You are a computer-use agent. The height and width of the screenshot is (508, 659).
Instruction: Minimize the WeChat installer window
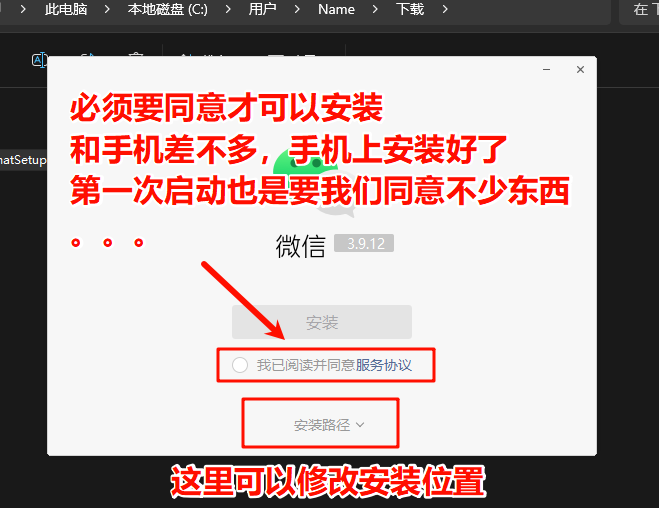[546, 69]
